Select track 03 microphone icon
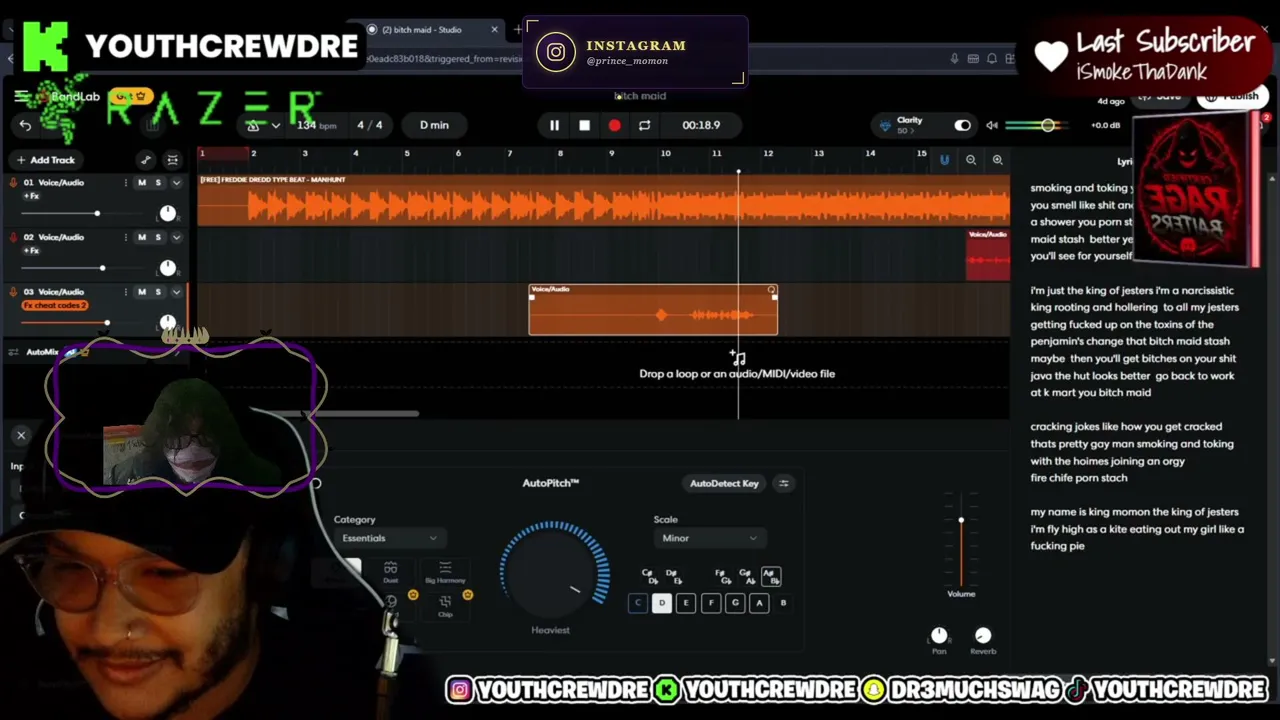 pyautogui.click(x=13, y=293)
